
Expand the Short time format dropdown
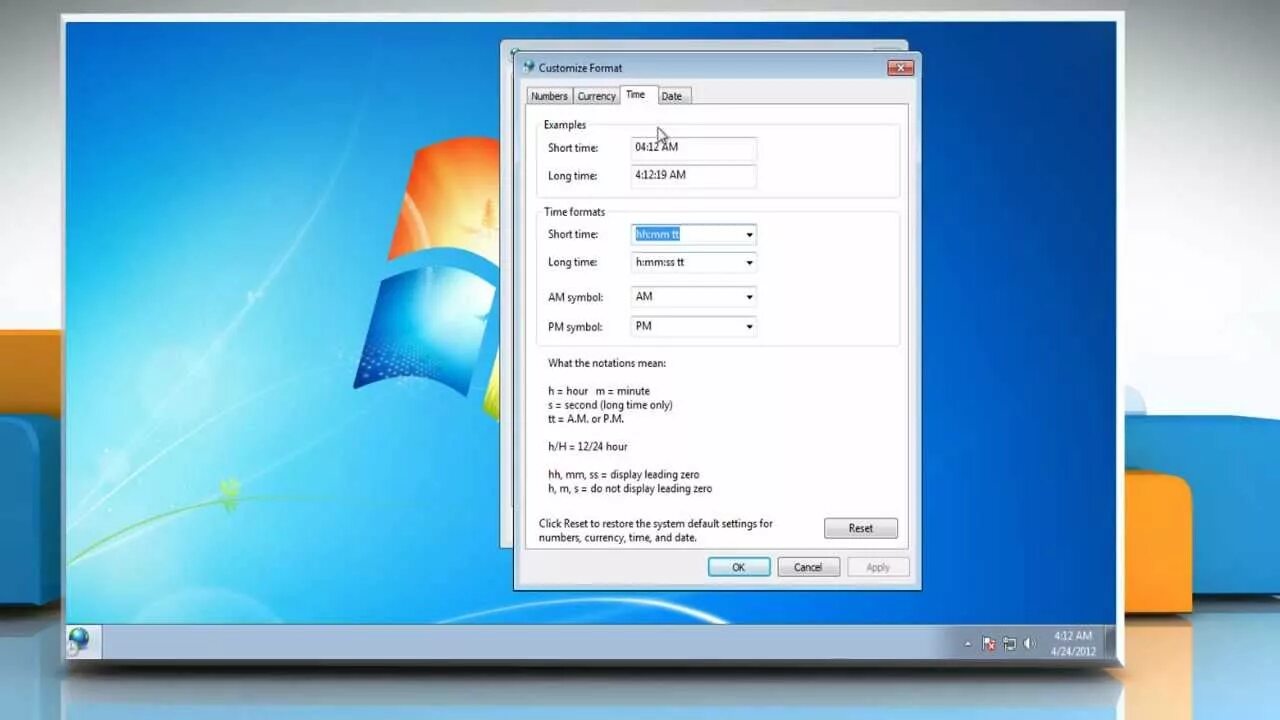coord(749,234)
